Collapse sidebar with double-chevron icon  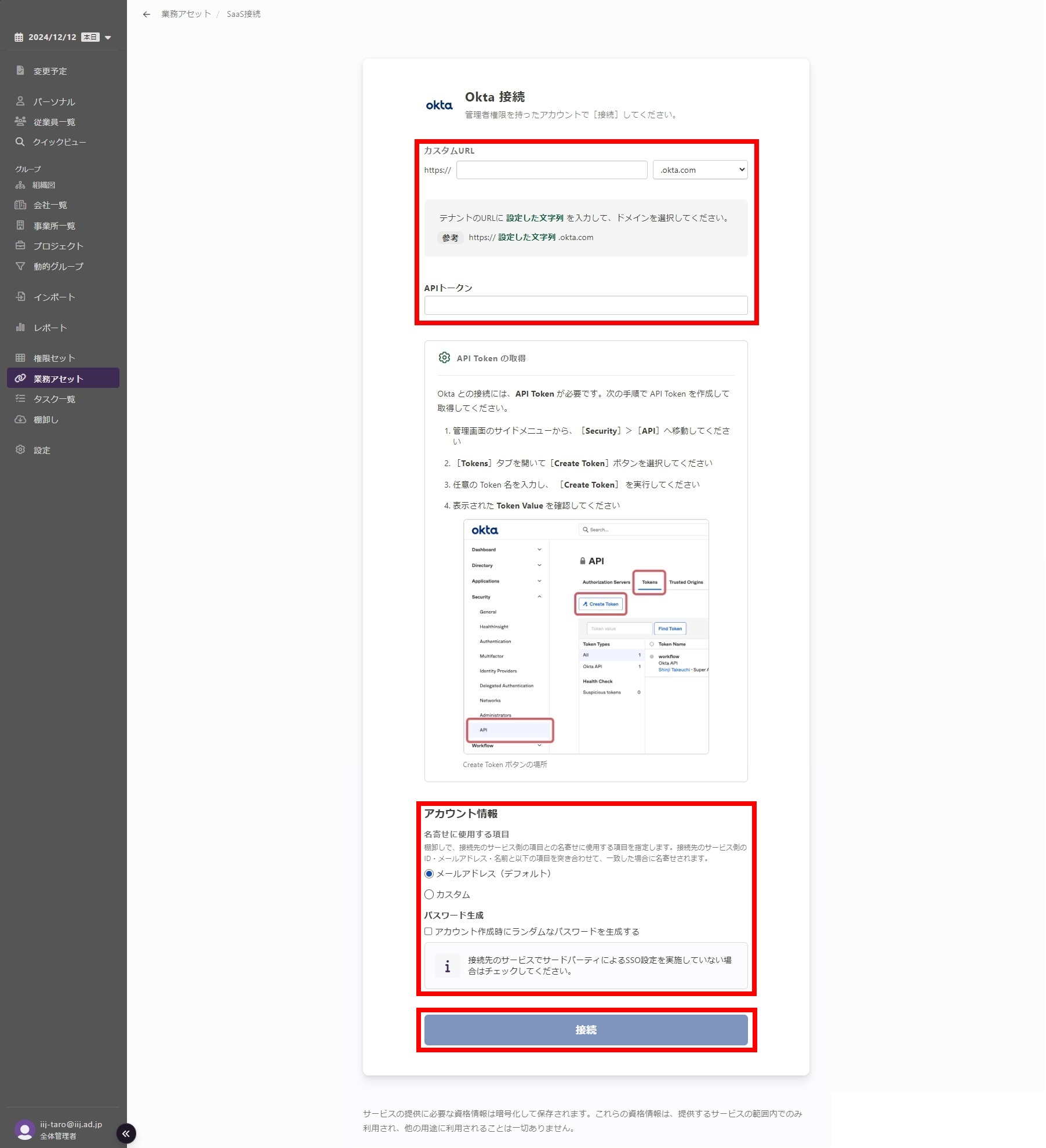pos(126,1133)
